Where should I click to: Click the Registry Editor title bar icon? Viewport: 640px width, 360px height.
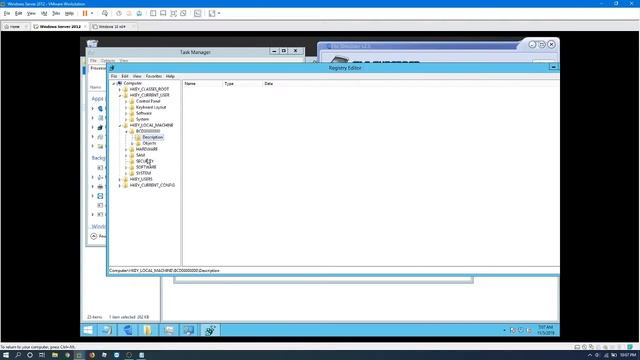coord(112,68)
